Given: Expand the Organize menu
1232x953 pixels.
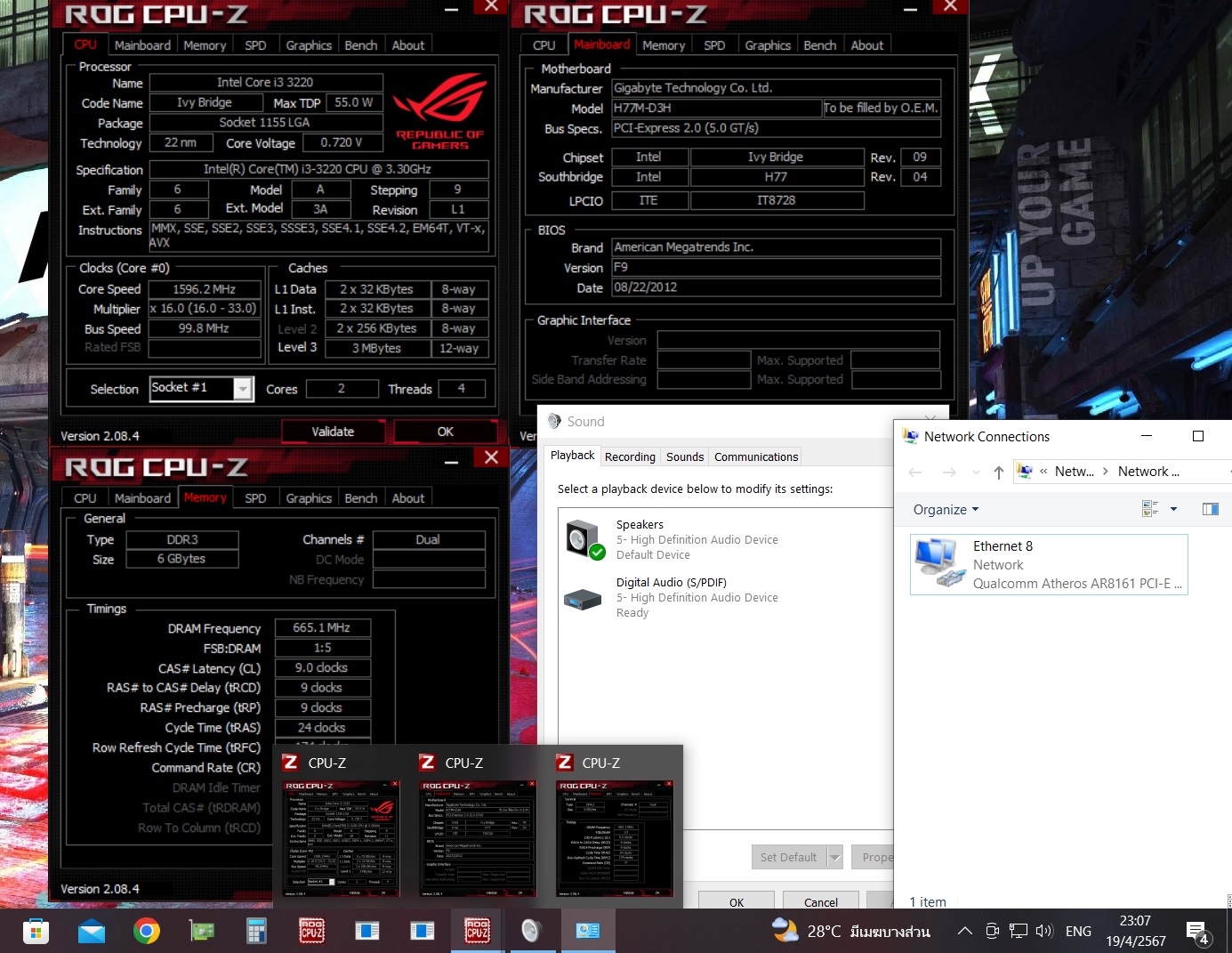Looking at the screenshot, I should click(946, 509).
